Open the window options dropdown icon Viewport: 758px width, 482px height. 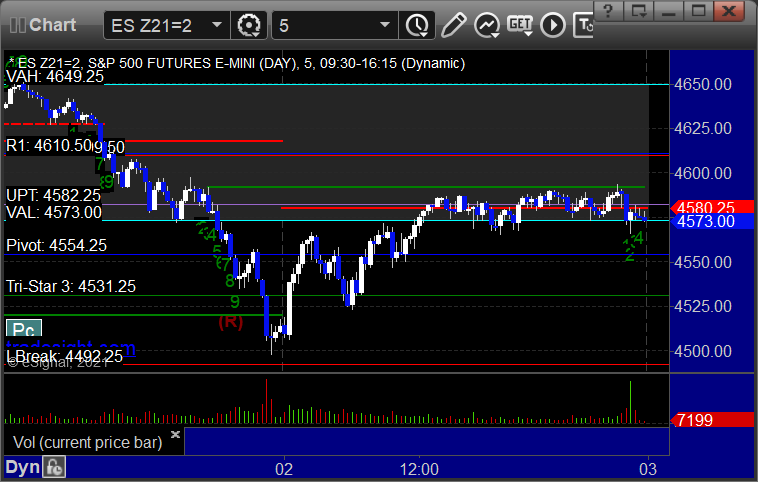(639, 11)
